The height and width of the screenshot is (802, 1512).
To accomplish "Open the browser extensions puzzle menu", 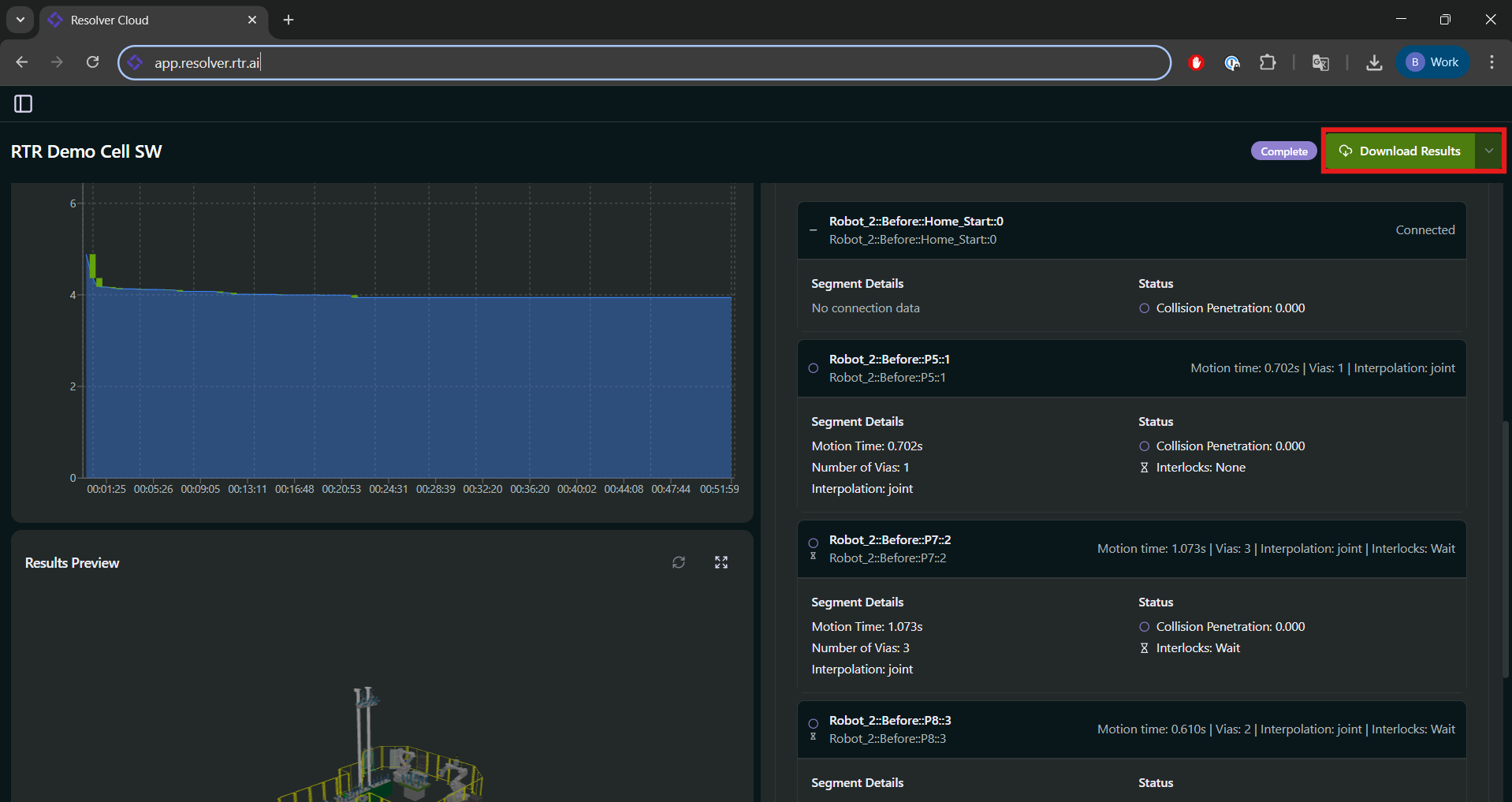I will point(1268,62).
